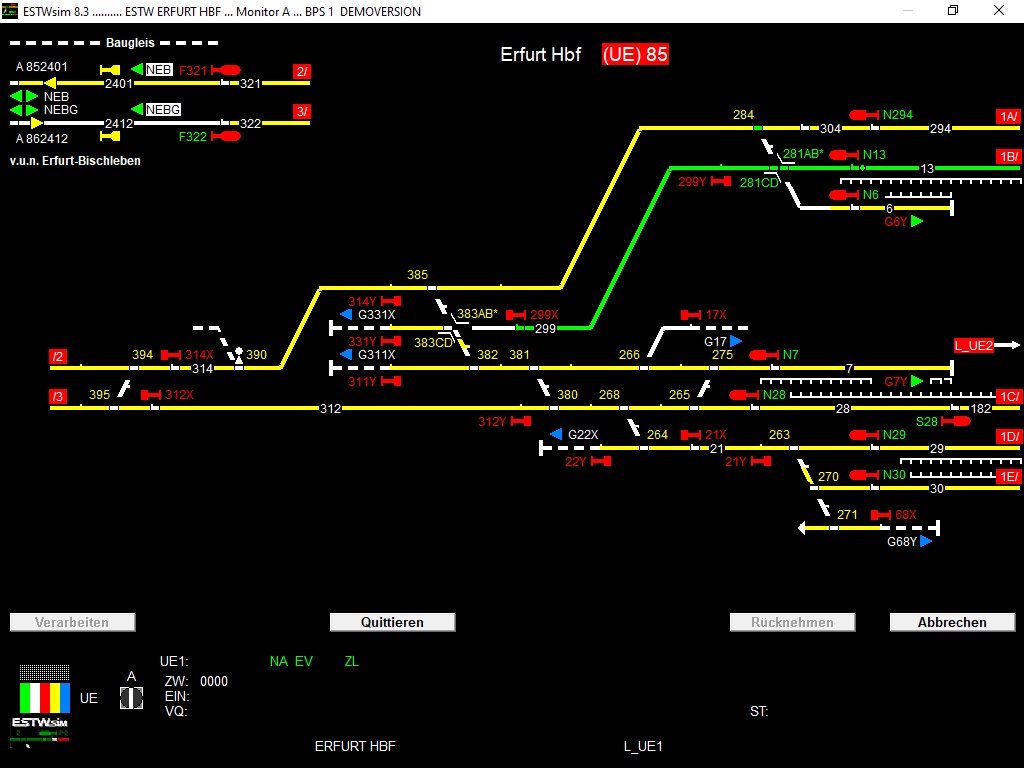Toggle the rotary key switch labeled A

click(x=130, y=698)
